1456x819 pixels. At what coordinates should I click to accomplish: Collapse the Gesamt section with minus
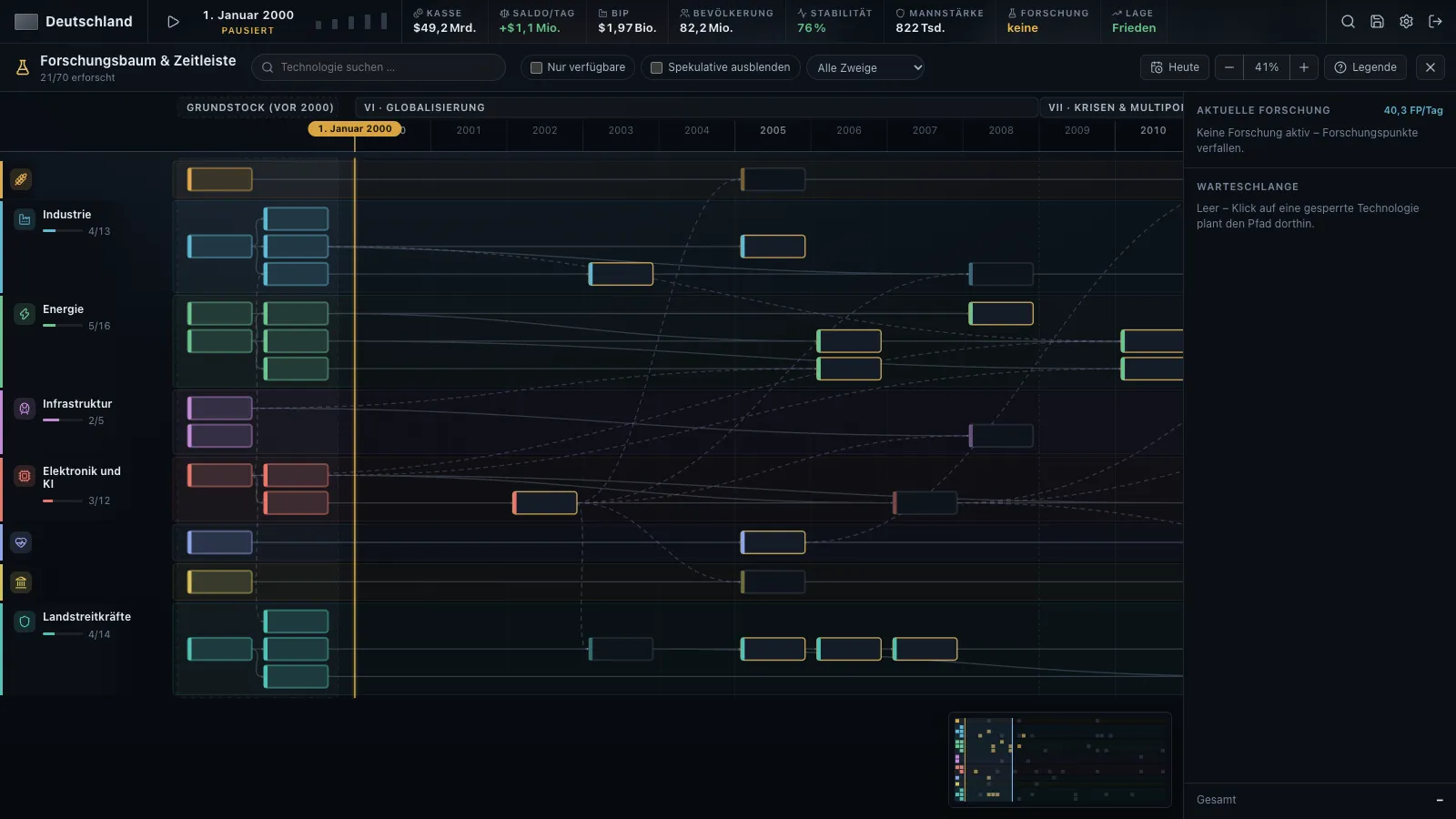click(1440, 800)
